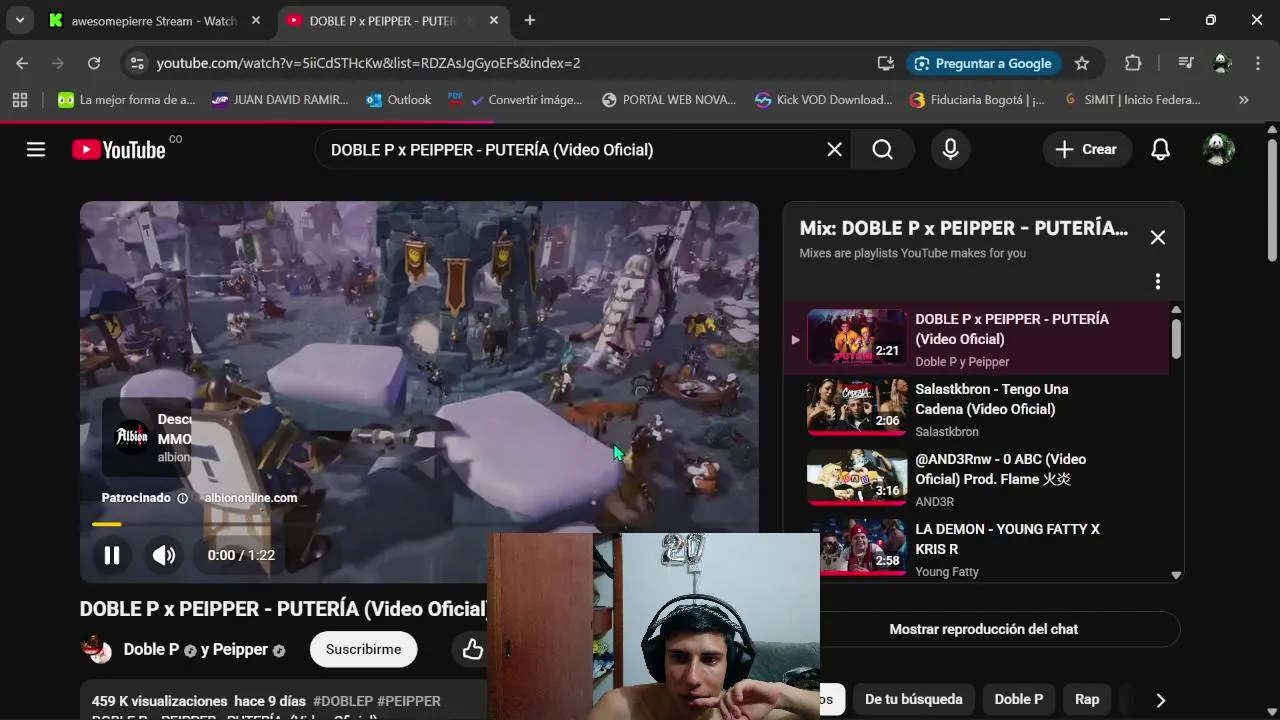Start voice search with microphone
This screenshot has width=1280, height=720.
(950, 149)
